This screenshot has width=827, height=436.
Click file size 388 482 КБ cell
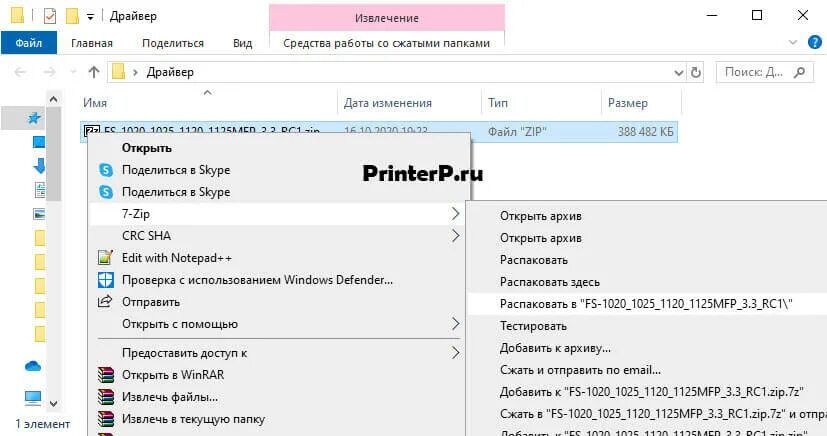click(646, 132)
